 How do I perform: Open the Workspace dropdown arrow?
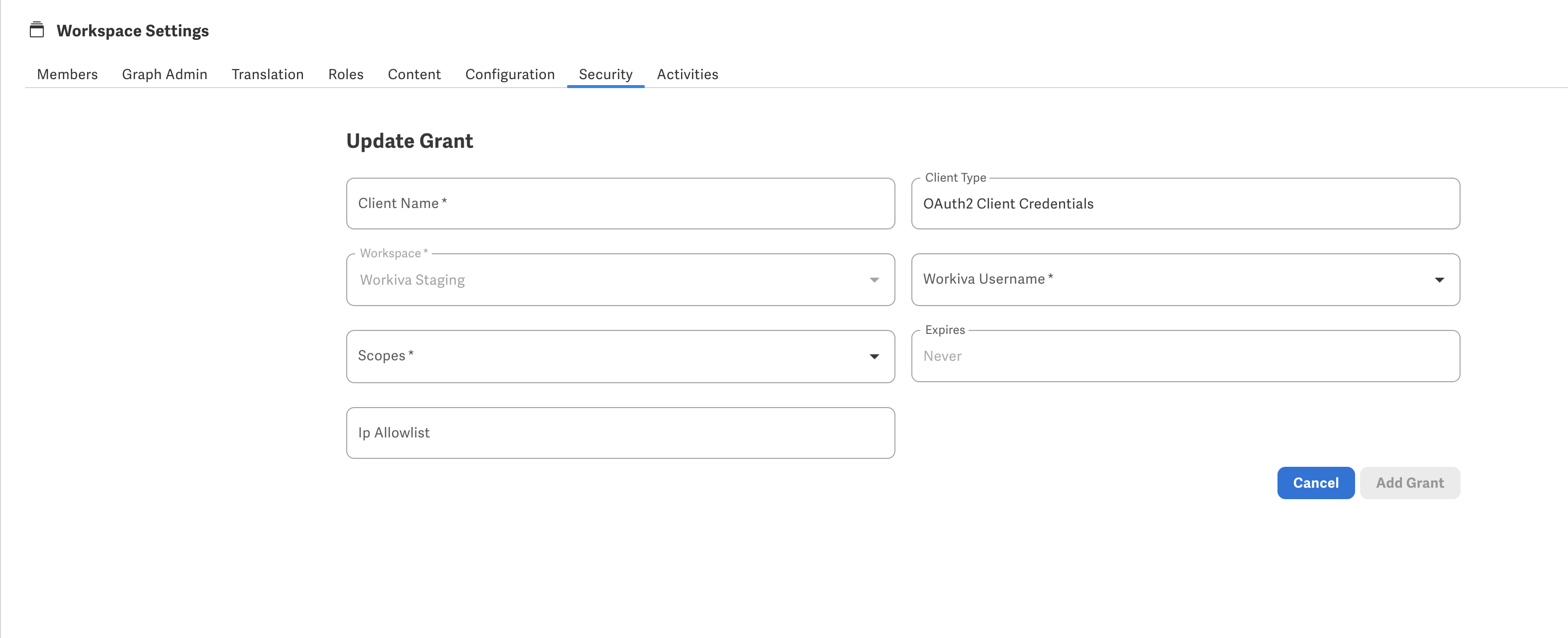(x=874, y=279)
